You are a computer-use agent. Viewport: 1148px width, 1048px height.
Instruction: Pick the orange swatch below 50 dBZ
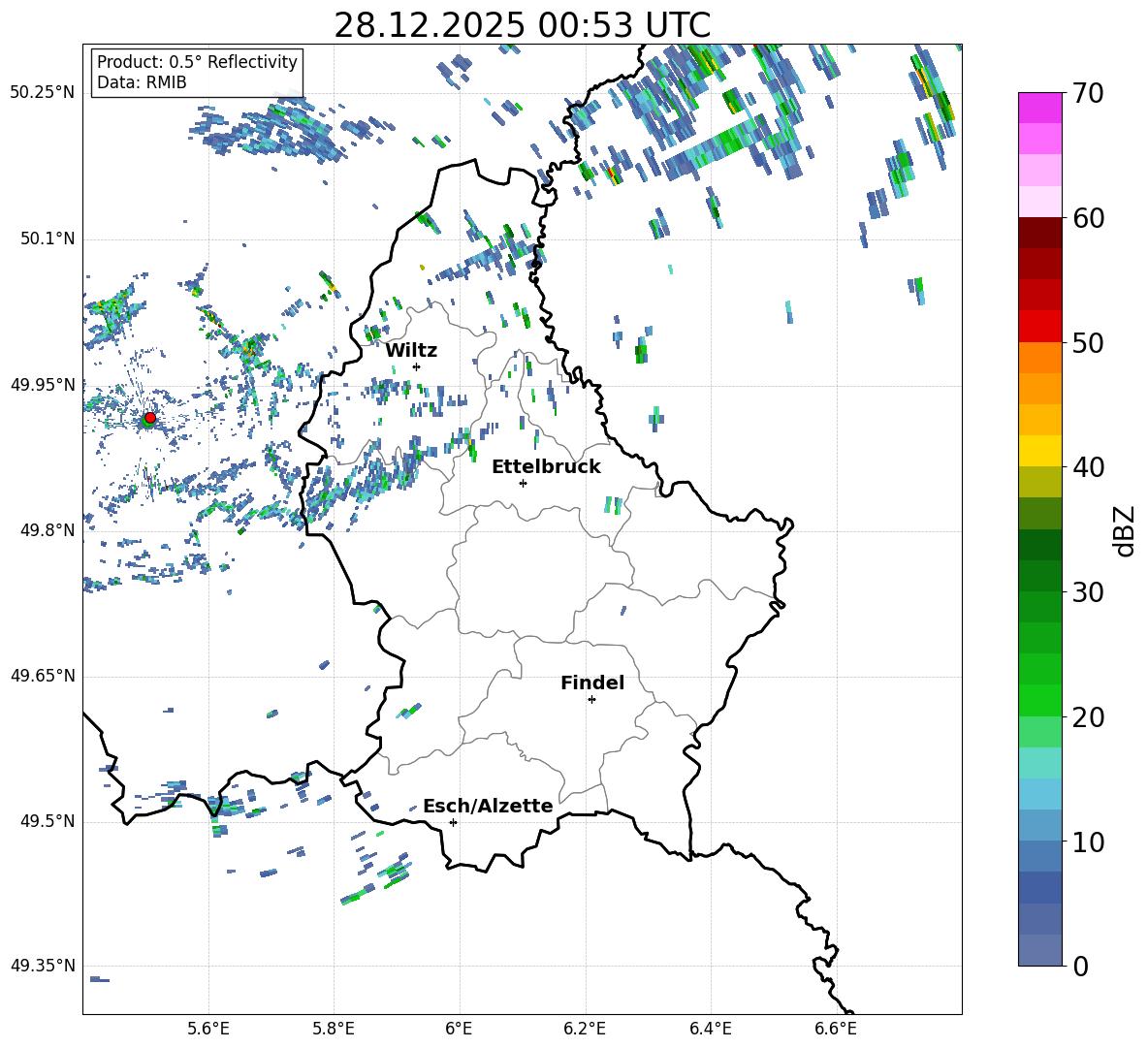pyautogui.click(x=1040, y=357)
